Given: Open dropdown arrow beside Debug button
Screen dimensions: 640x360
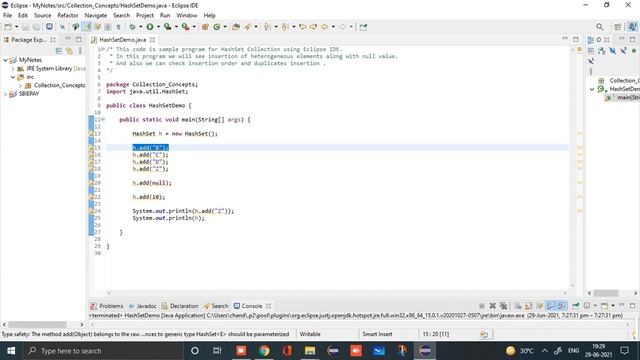Looking at the screenshot, I should [140, 27].
